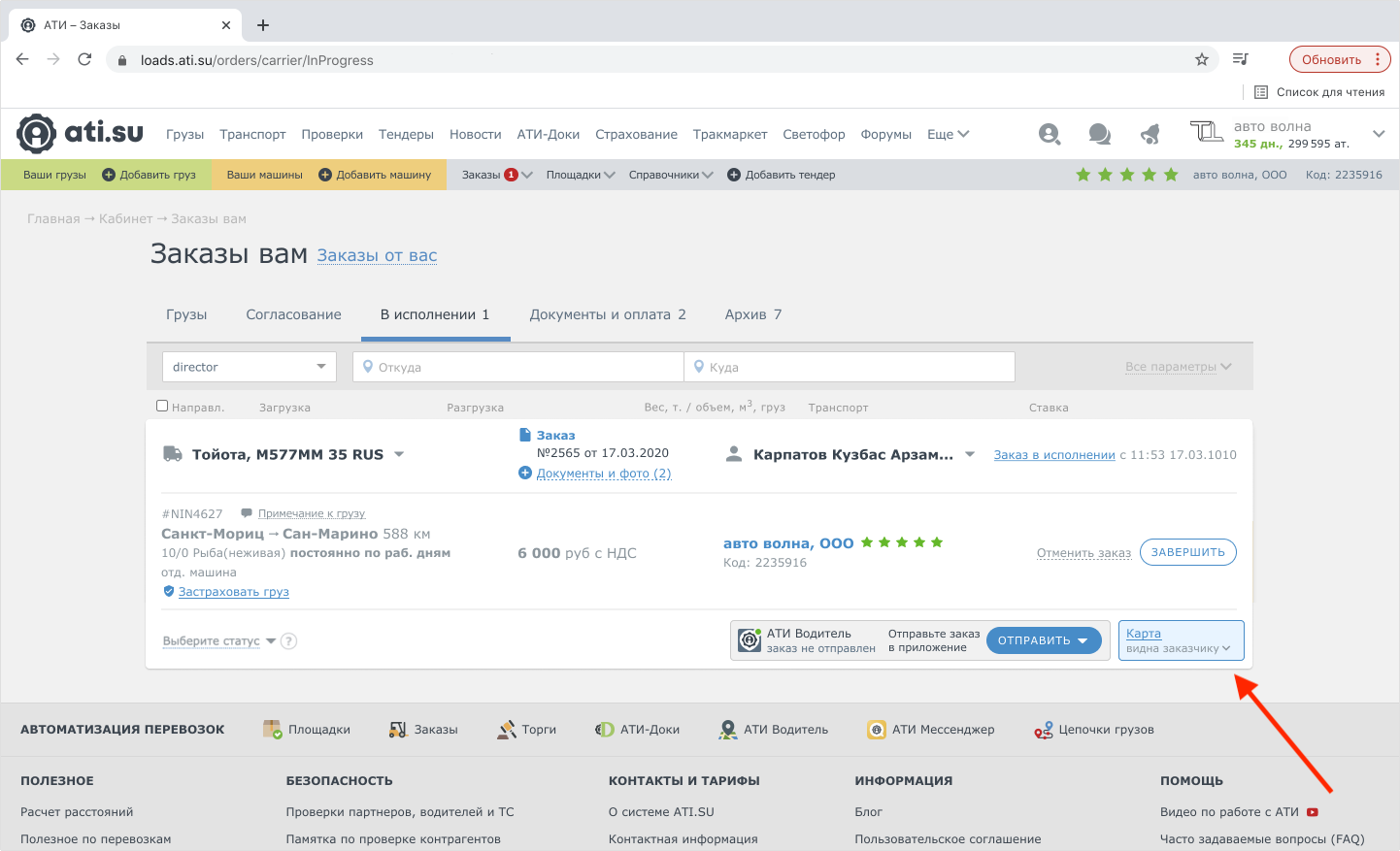
Task: Expand the Тойота vehicle dropdown arrow
Action: point(399,454)
